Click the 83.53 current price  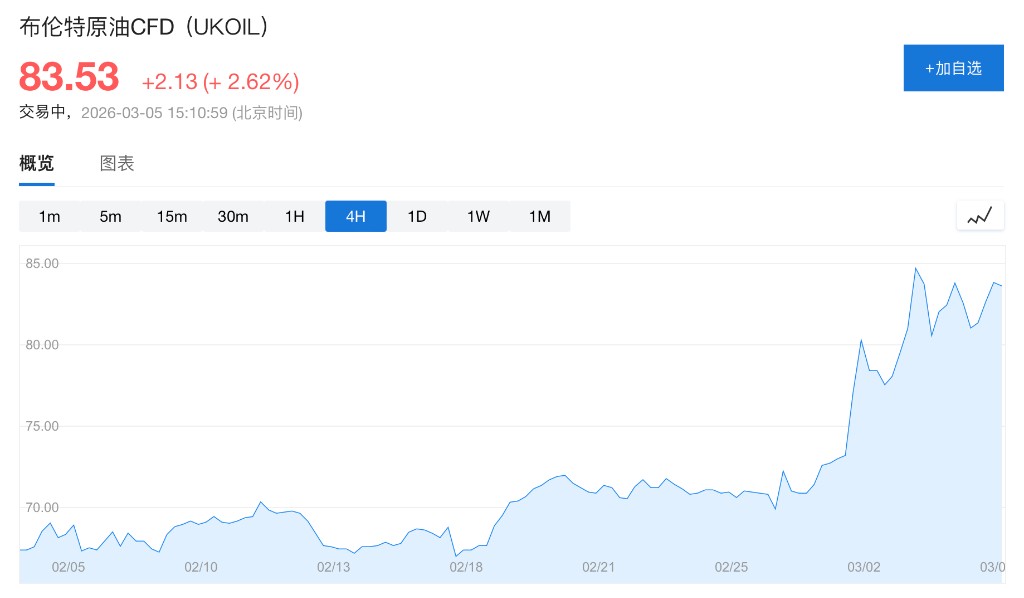[69, 77]
